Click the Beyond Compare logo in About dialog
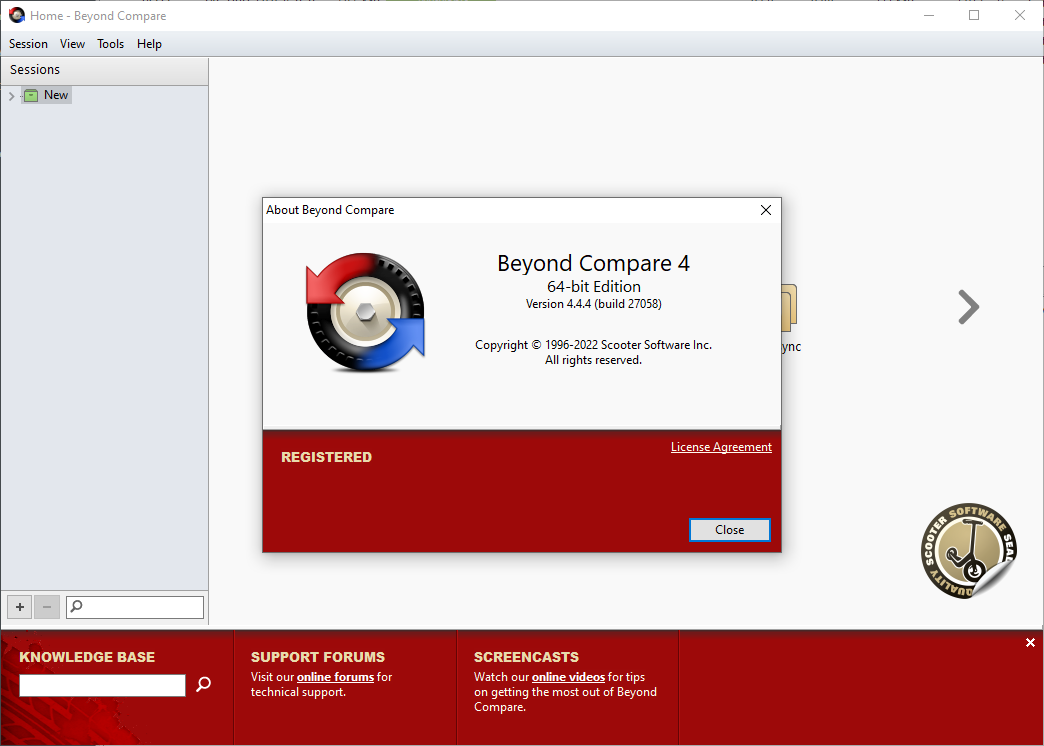 (x=365, y=312)
